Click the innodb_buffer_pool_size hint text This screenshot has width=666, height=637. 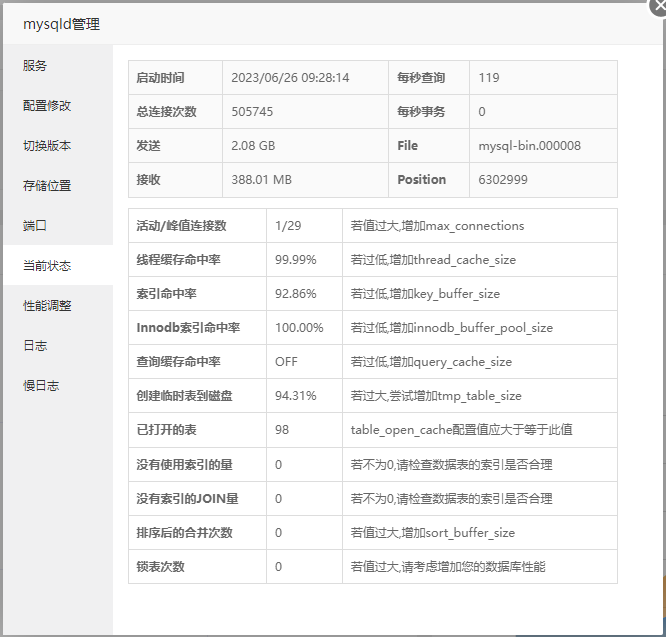click(452, 327)
